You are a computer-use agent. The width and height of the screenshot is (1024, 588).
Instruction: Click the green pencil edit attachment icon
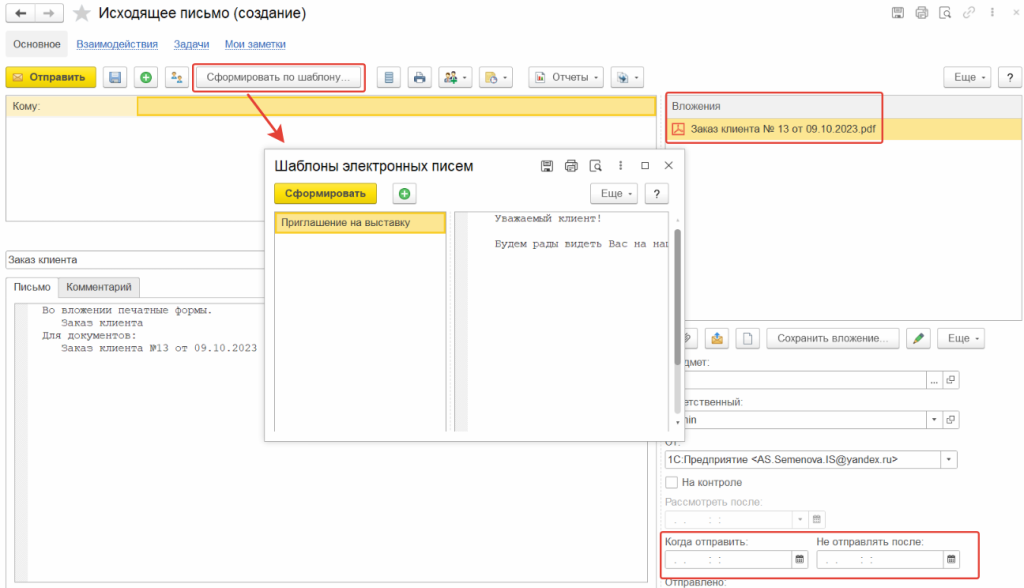click(919, 338)
